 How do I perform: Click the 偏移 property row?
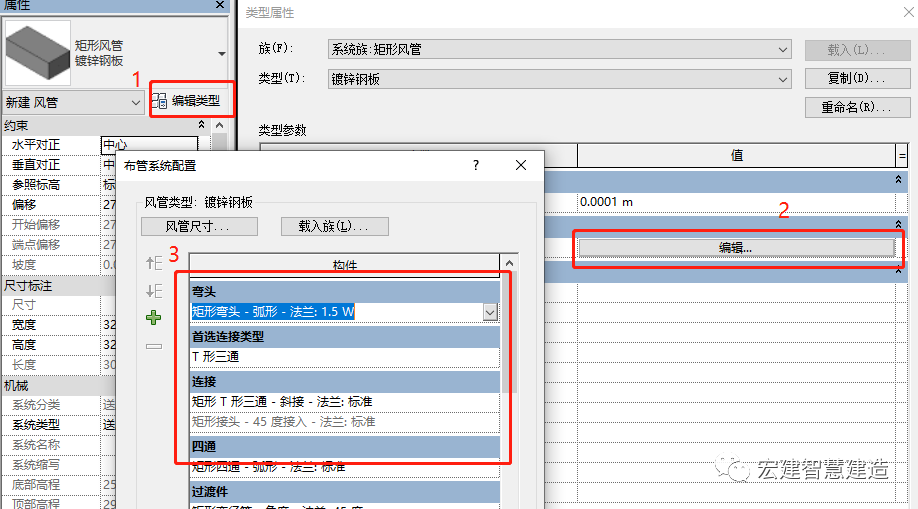pyautogui.click(x=59, y=205)
